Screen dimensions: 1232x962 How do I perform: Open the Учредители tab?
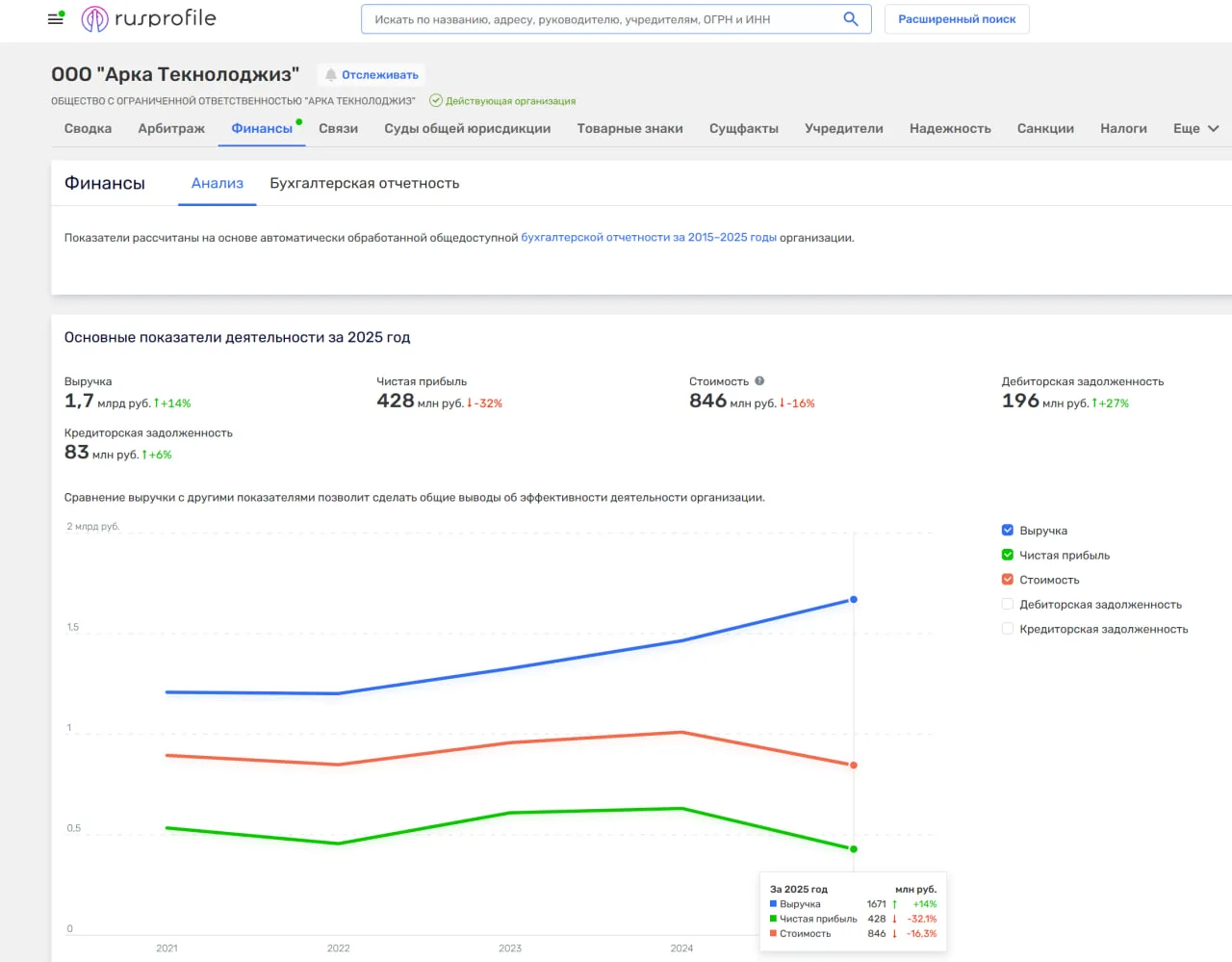pos(844,128)
